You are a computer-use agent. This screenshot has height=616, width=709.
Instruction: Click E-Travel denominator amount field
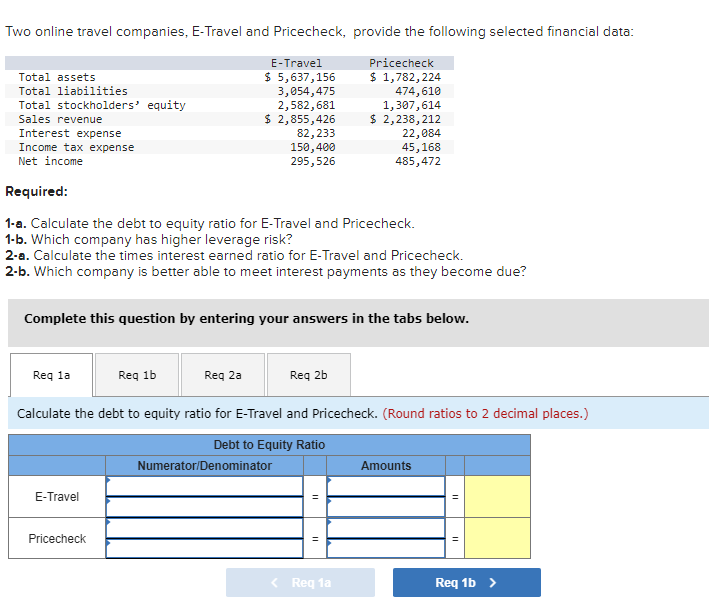386,507
